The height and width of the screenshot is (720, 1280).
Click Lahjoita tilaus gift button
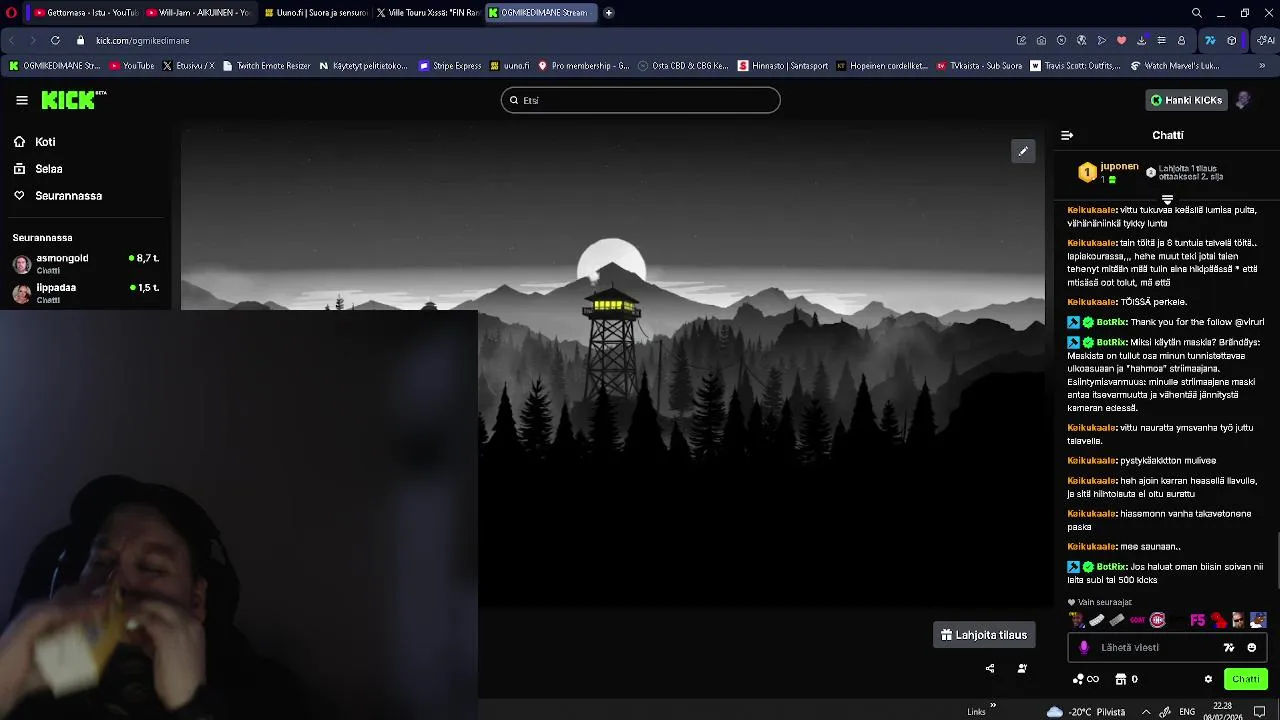(x=984, y=635)
